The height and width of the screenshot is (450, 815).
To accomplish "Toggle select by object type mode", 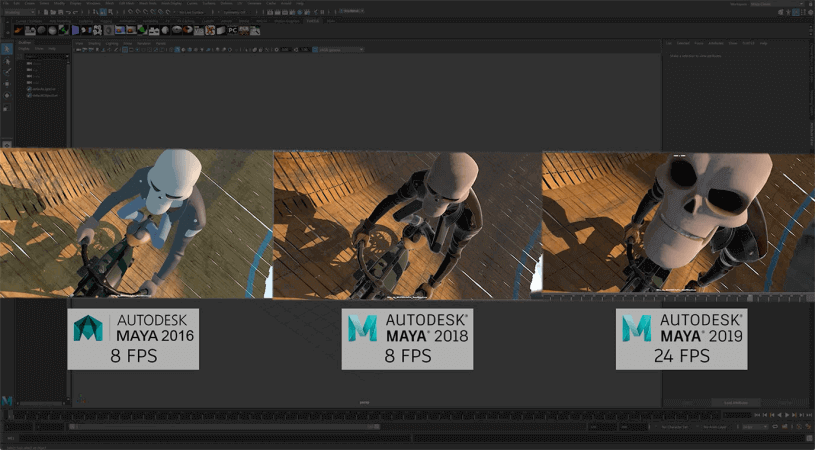I will tap(103, 12).
